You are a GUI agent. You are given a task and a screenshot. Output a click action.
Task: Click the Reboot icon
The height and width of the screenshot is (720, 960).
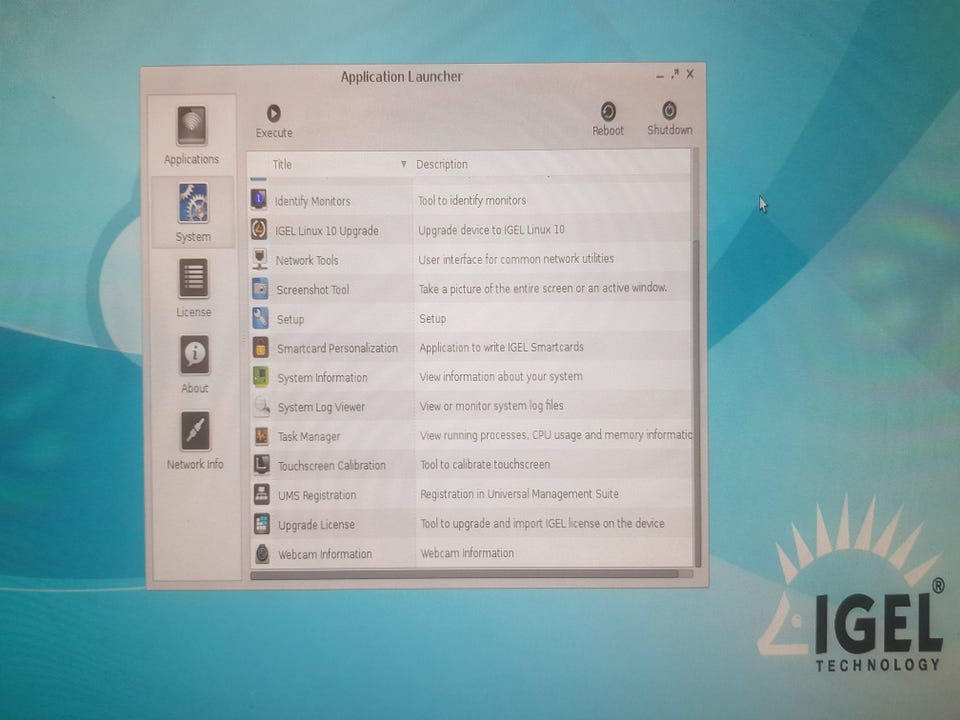[607, 111]
